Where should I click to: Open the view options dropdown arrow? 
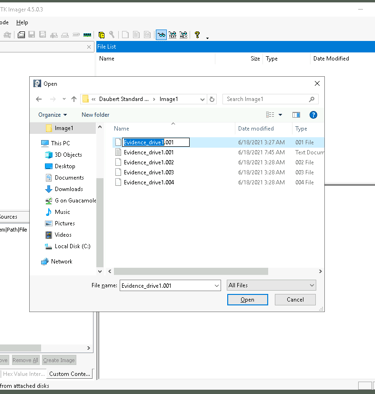click(x=280, y=115)
